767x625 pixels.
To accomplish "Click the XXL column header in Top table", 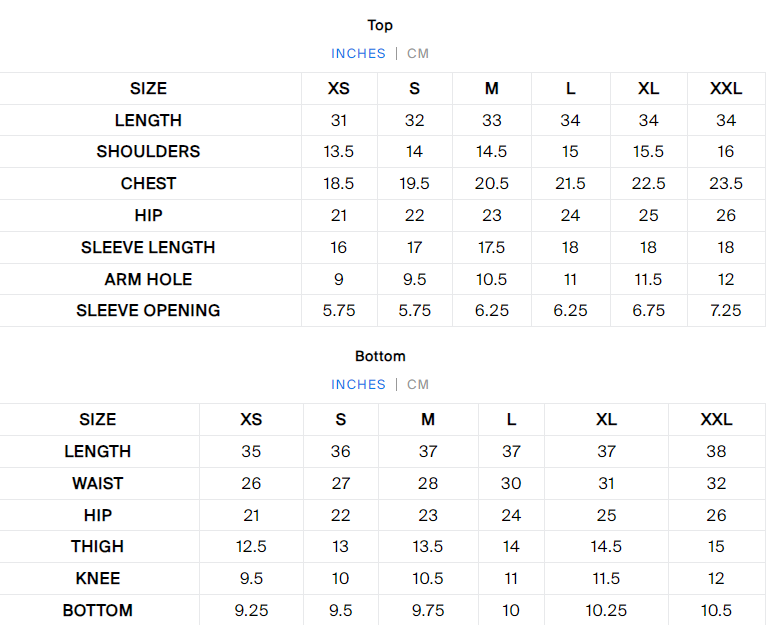I will pos(726,88).
